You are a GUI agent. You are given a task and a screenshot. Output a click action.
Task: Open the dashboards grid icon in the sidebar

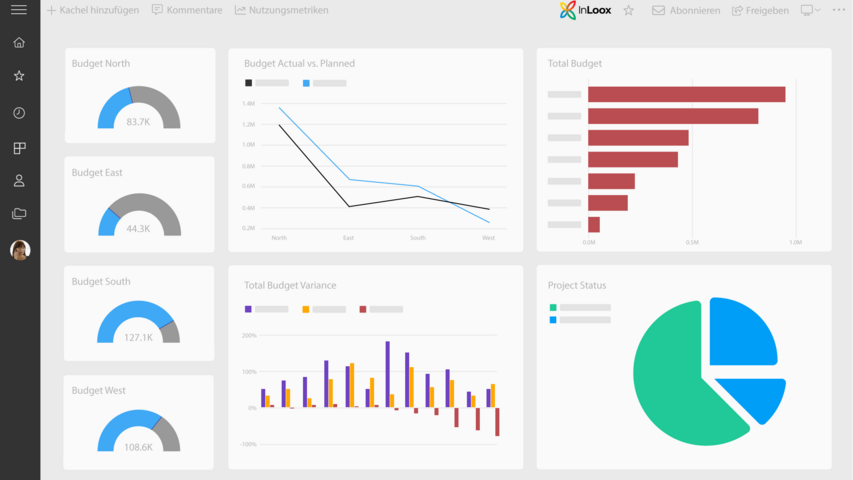point(19,148)
